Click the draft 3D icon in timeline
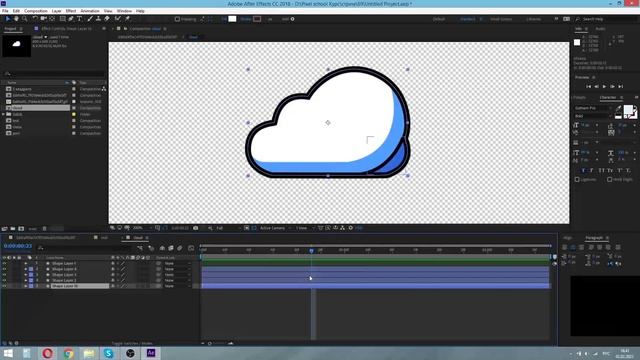This screenshot has height=360, width=640. pyautogui.click(x=151, y=248)
